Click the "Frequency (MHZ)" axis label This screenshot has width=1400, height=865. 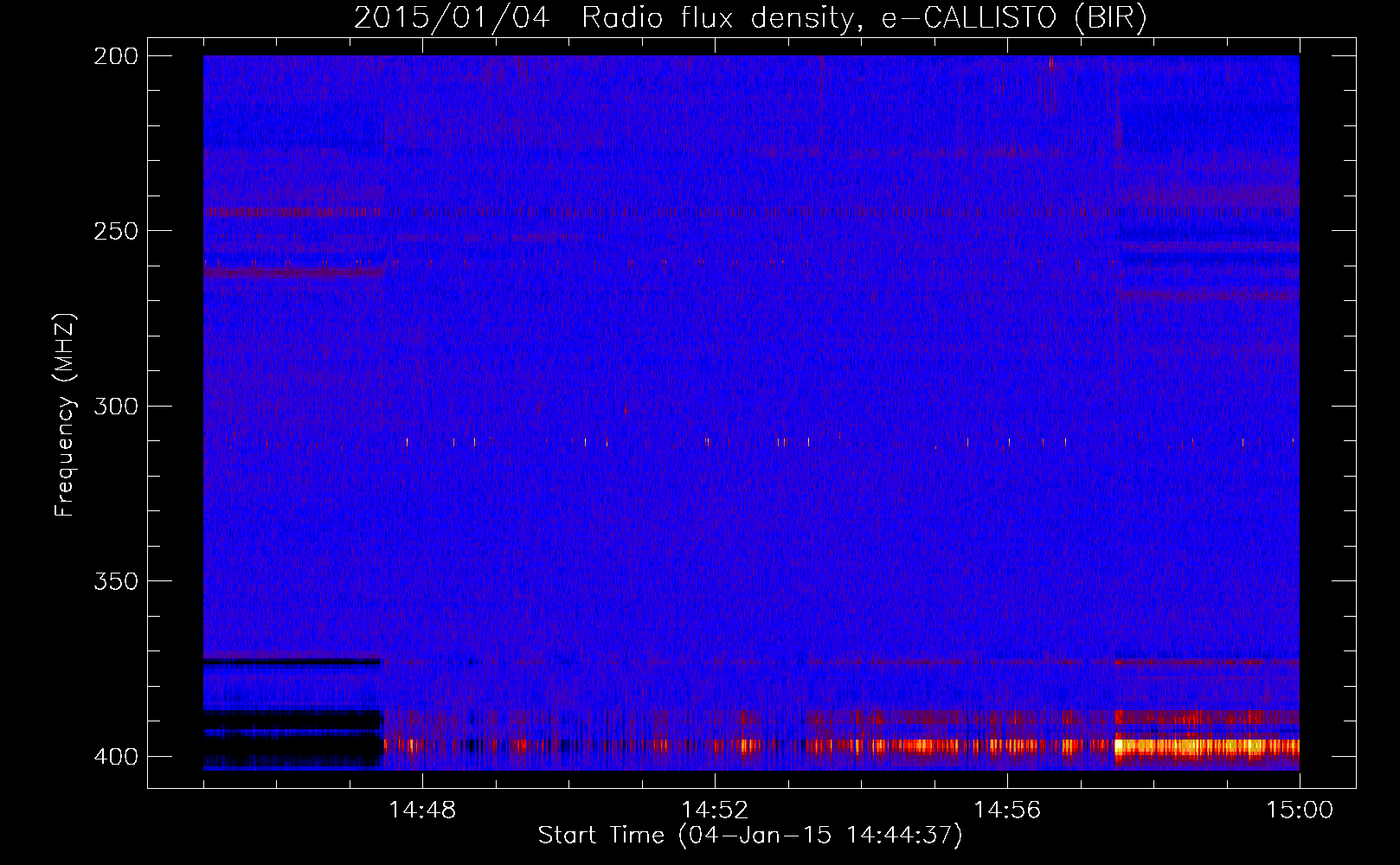[x=65, y=414]
